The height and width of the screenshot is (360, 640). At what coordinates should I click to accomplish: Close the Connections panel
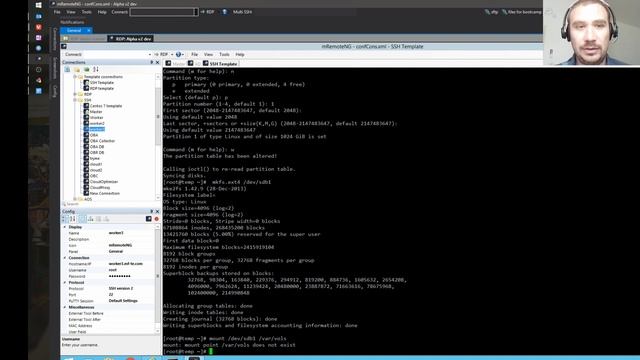[x=158, y=62]
